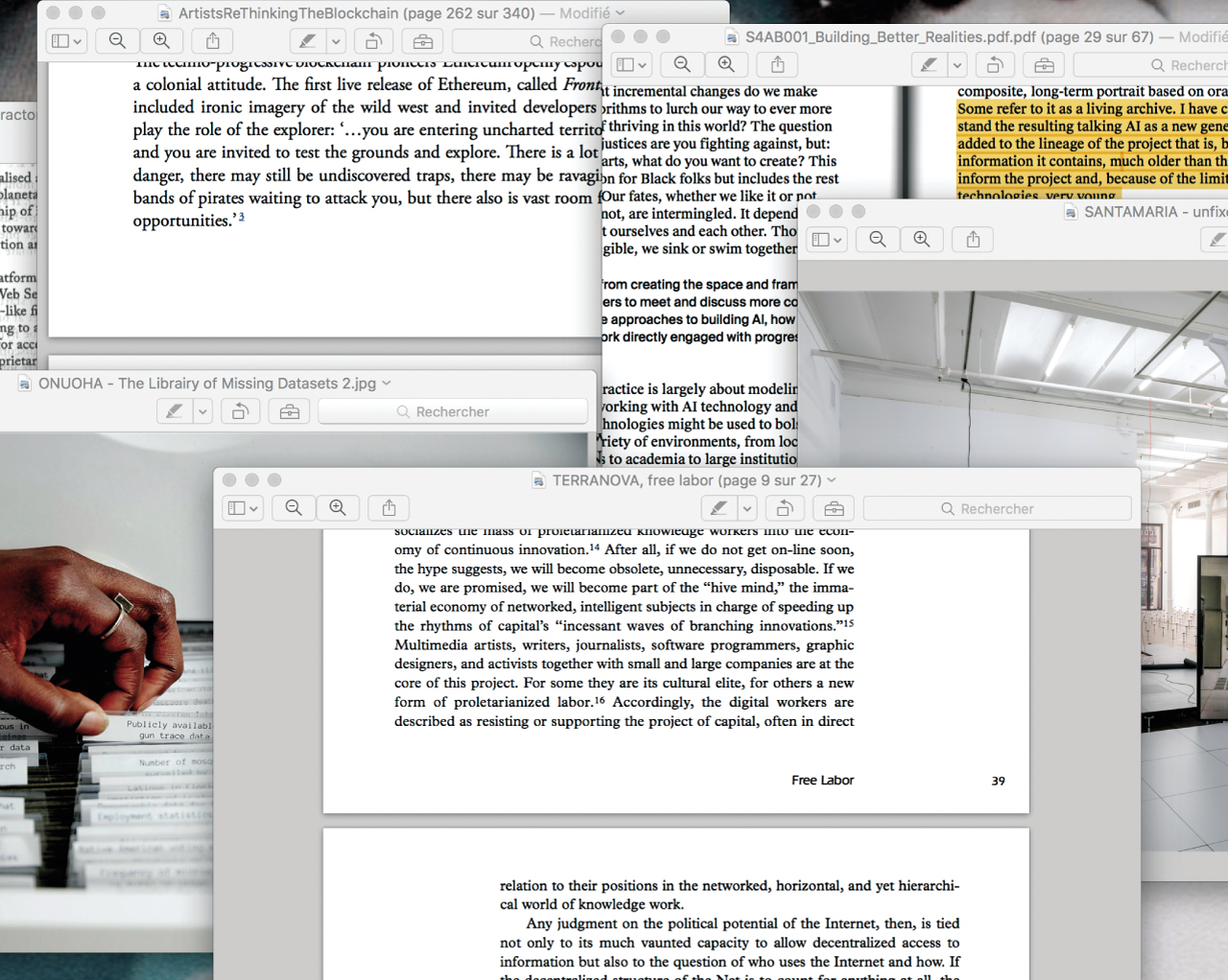Show markup toolbar in the ONUOHA window
The image size is (1228, 980).
pyautogui.click(x=289, y=411)
